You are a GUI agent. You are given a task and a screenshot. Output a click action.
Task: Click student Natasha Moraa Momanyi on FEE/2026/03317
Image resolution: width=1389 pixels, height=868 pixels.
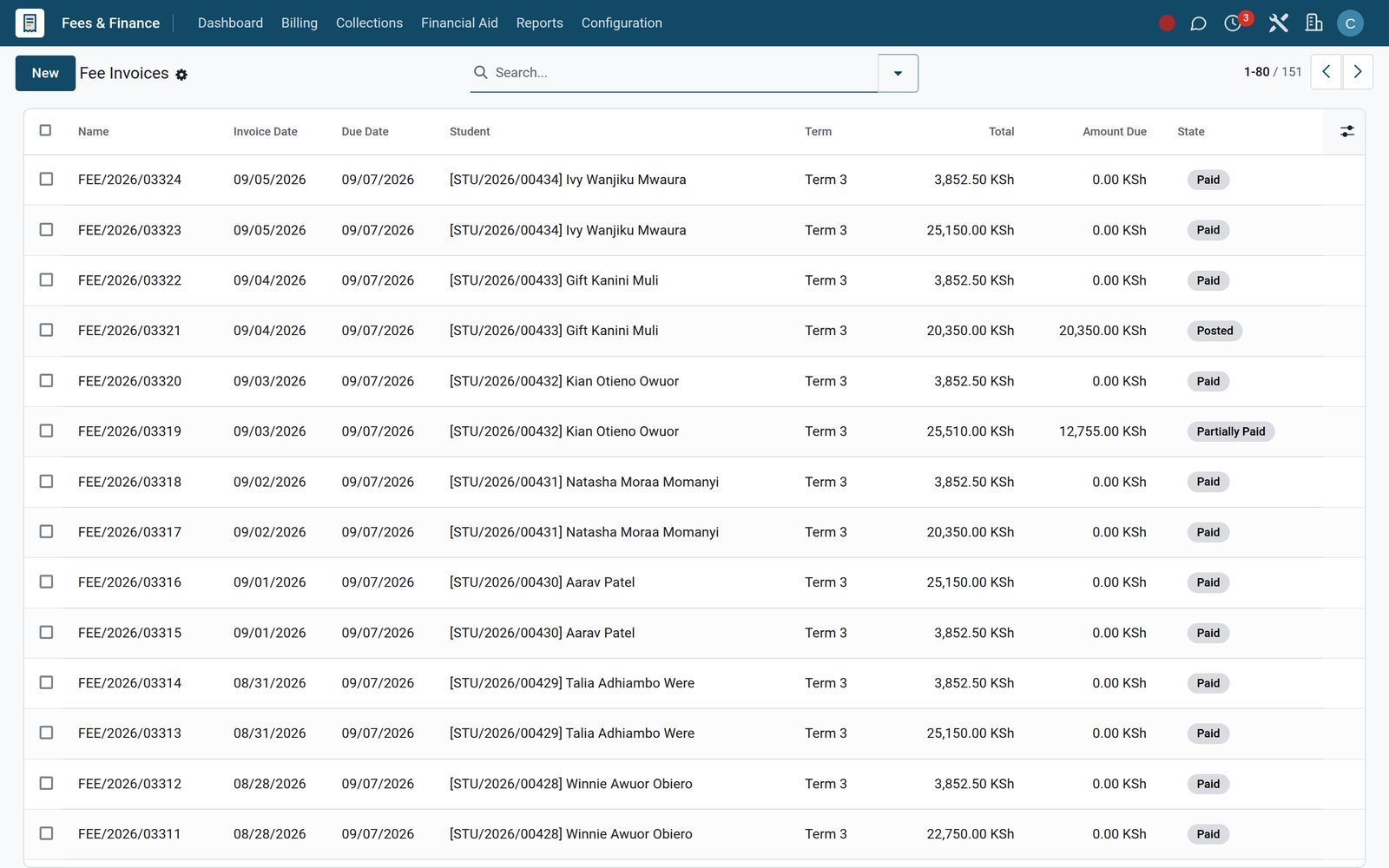coord(584,532)
